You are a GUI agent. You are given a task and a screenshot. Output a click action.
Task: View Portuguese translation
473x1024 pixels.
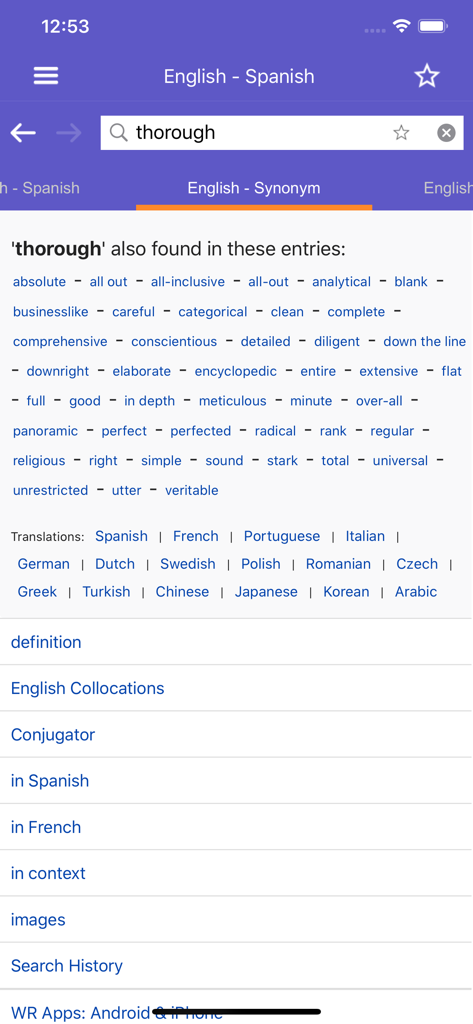[282, 536]
